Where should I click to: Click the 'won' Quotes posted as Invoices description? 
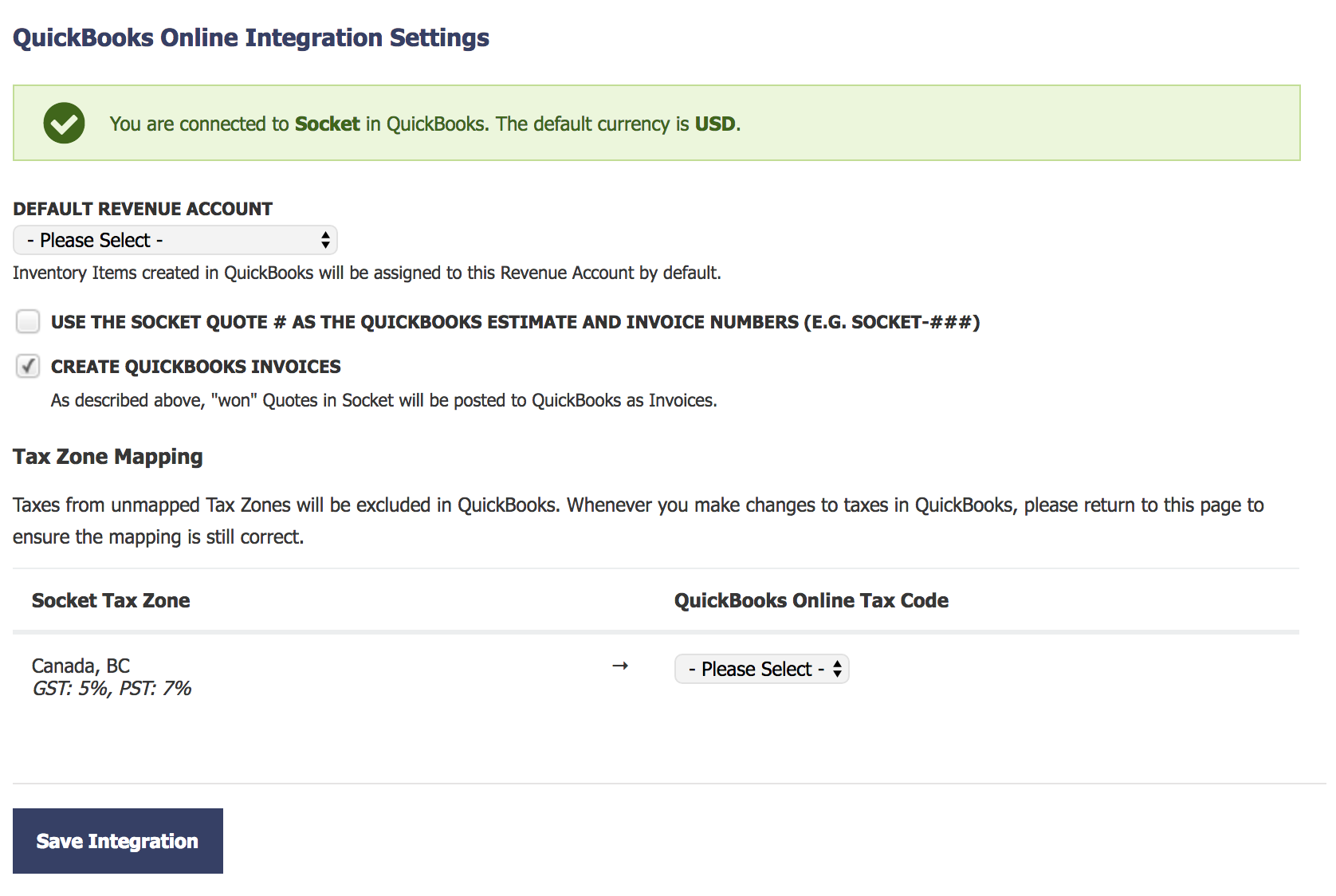(x=384, y=400)
